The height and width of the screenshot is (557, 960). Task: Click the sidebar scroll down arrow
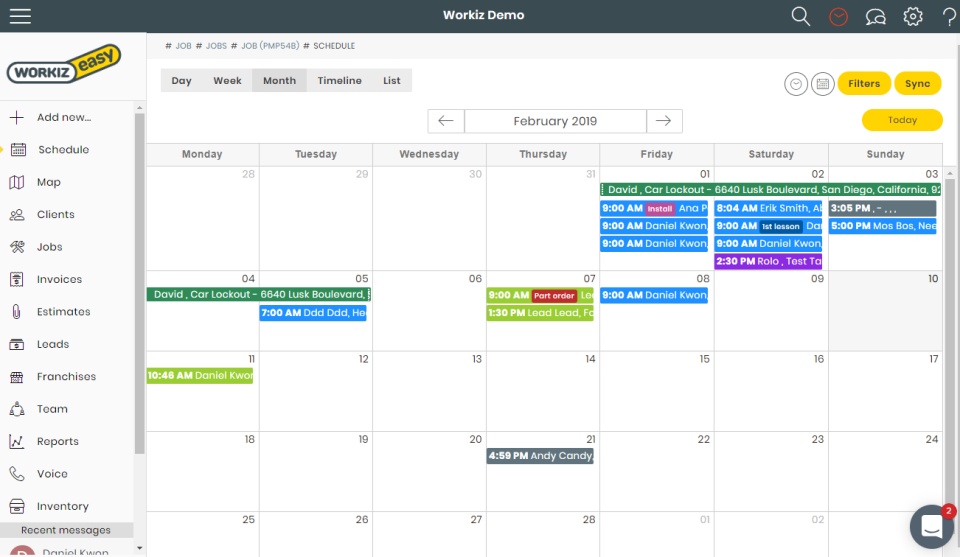140,548
